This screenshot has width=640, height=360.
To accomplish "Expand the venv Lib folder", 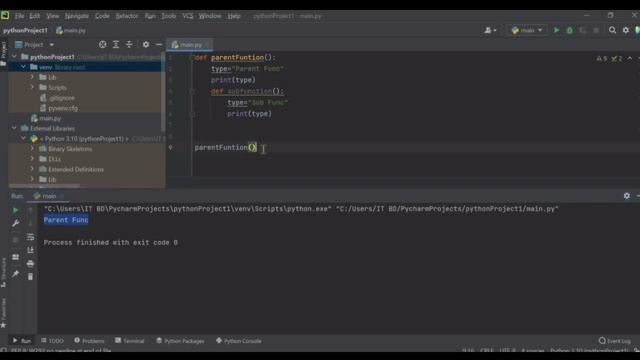I will tap(32, 77).
